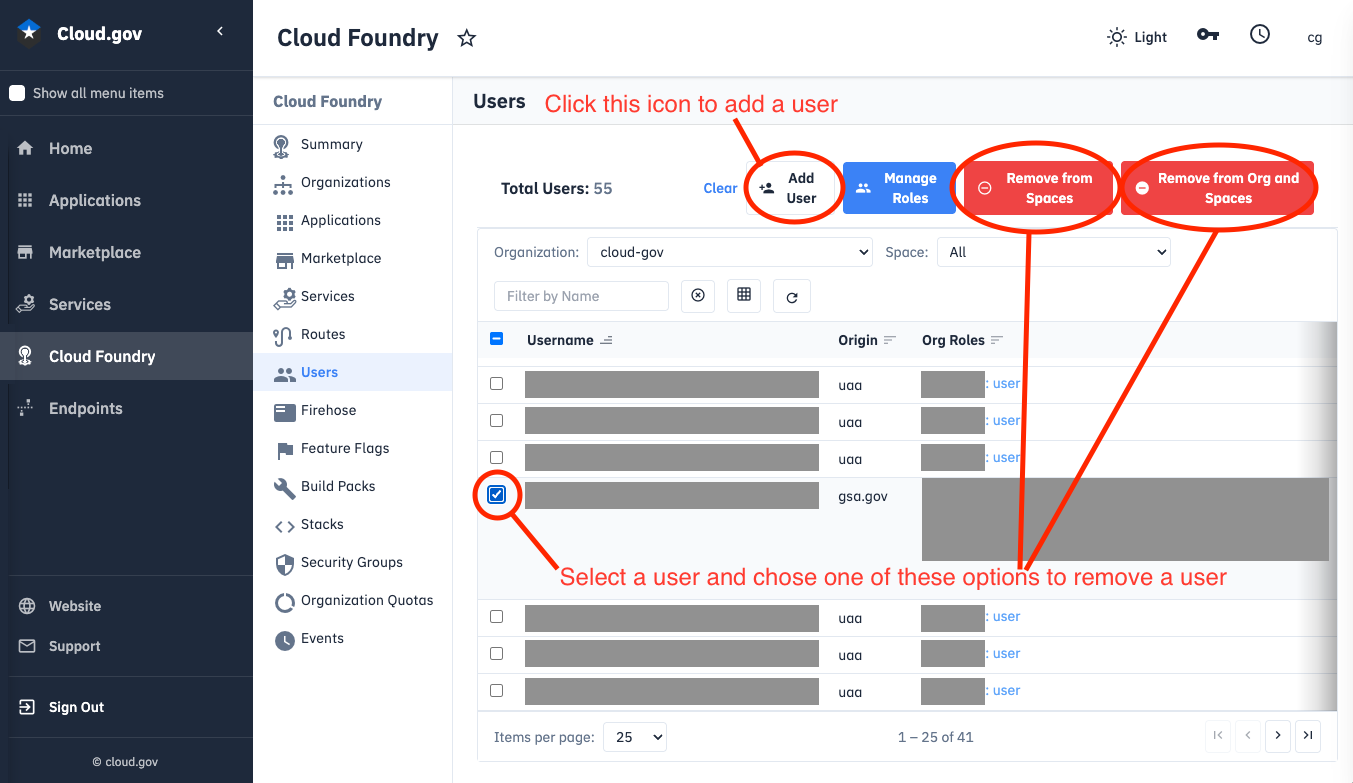The image size is (1353, 783).
Task: Check the last uaa user row checkbox
Action: [x=497, y=691]
